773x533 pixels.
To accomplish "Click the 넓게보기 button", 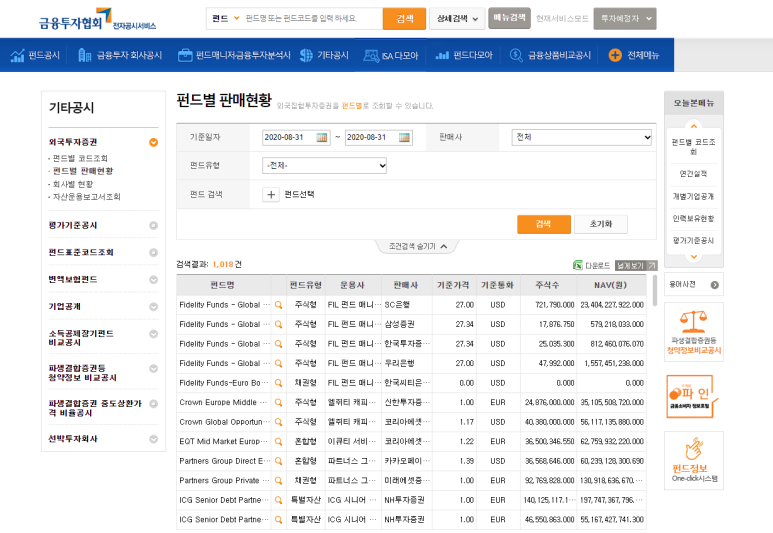I will [x=635, y=266].
